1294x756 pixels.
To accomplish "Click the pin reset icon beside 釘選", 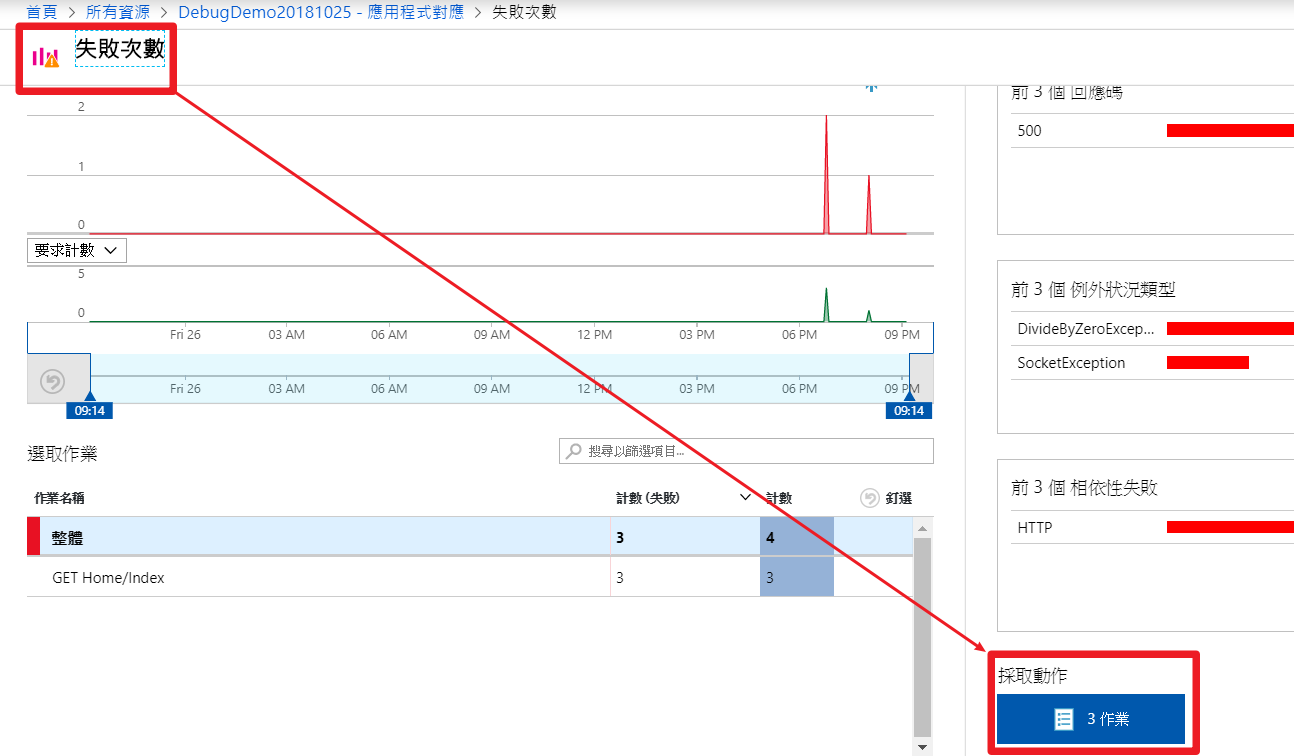I will point(869,498).
